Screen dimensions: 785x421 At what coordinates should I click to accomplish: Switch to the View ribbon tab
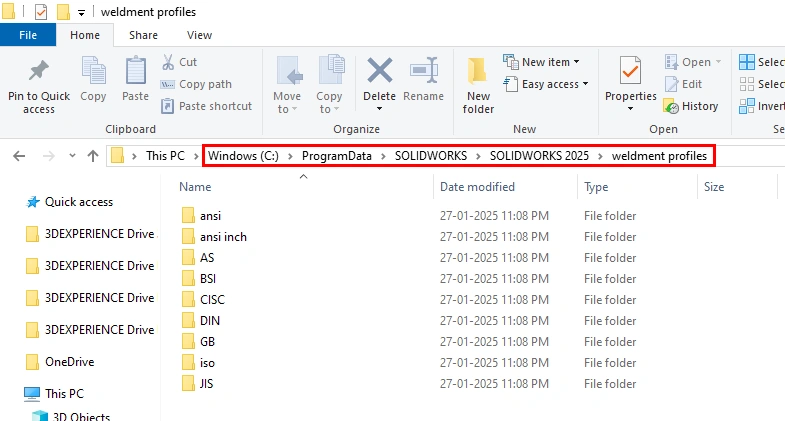click(x=199, y=35)
